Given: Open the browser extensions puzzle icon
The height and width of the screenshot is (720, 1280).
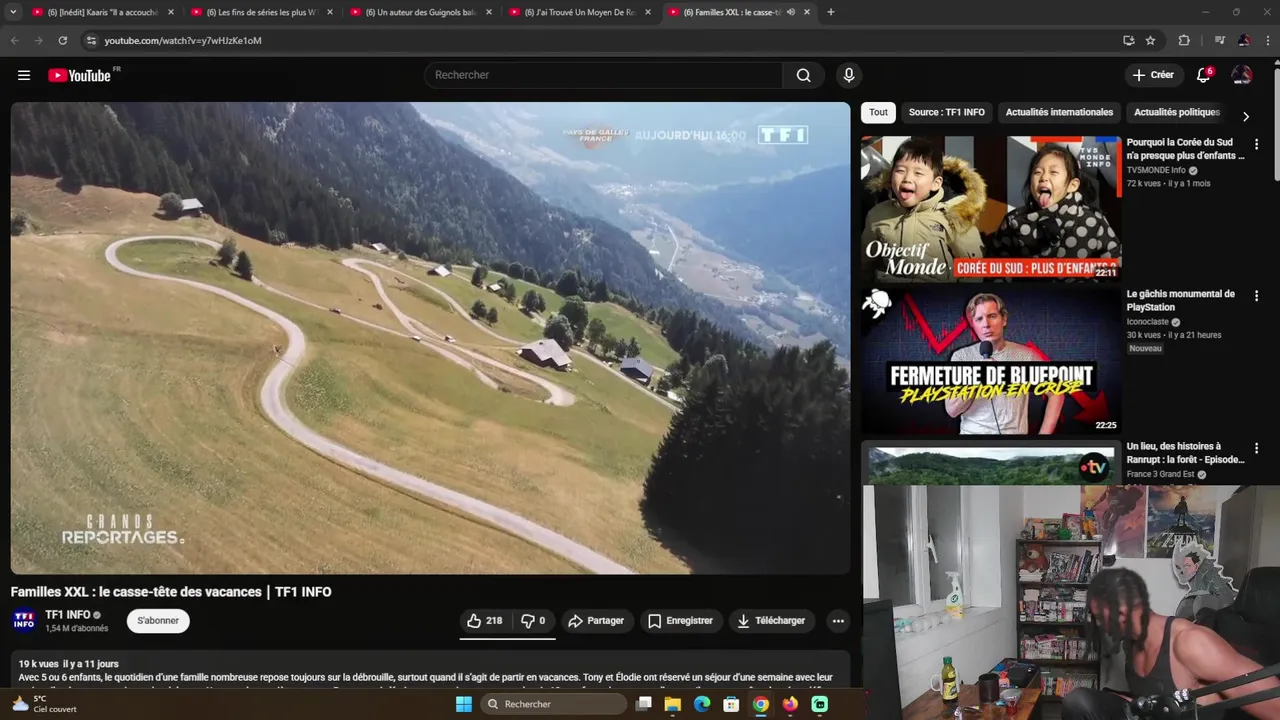Looking at the screenshot, I should [1184, 40].
